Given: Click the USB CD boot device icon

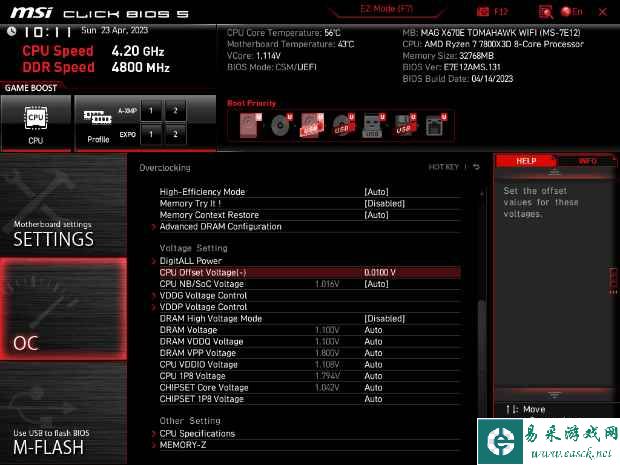Looking at the screenshot, I should [343, 125].
